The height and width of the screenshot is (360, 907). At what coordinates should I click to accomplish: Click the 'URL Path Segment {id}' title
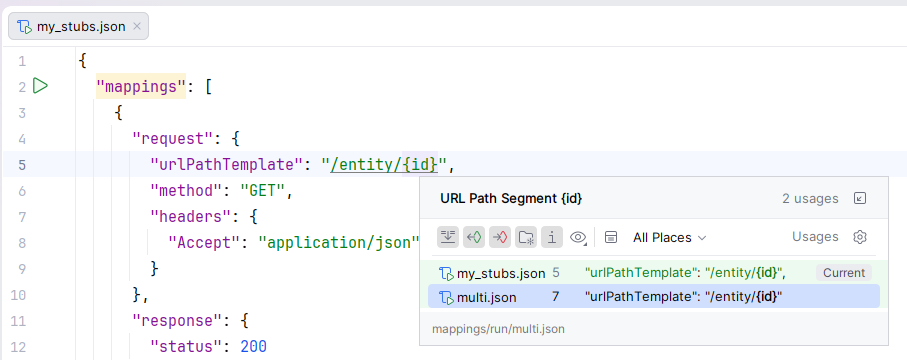click(511, 199)
